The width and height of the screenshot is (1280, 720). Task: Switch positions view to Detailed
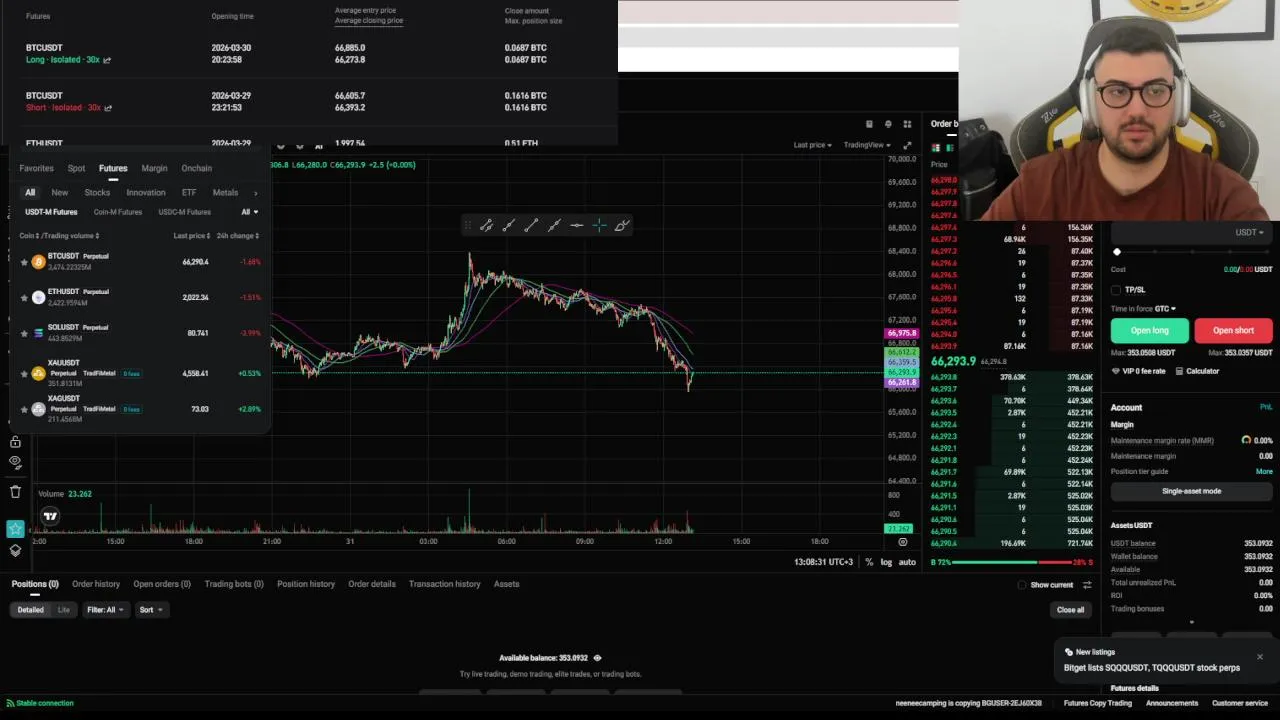point(30,610)
